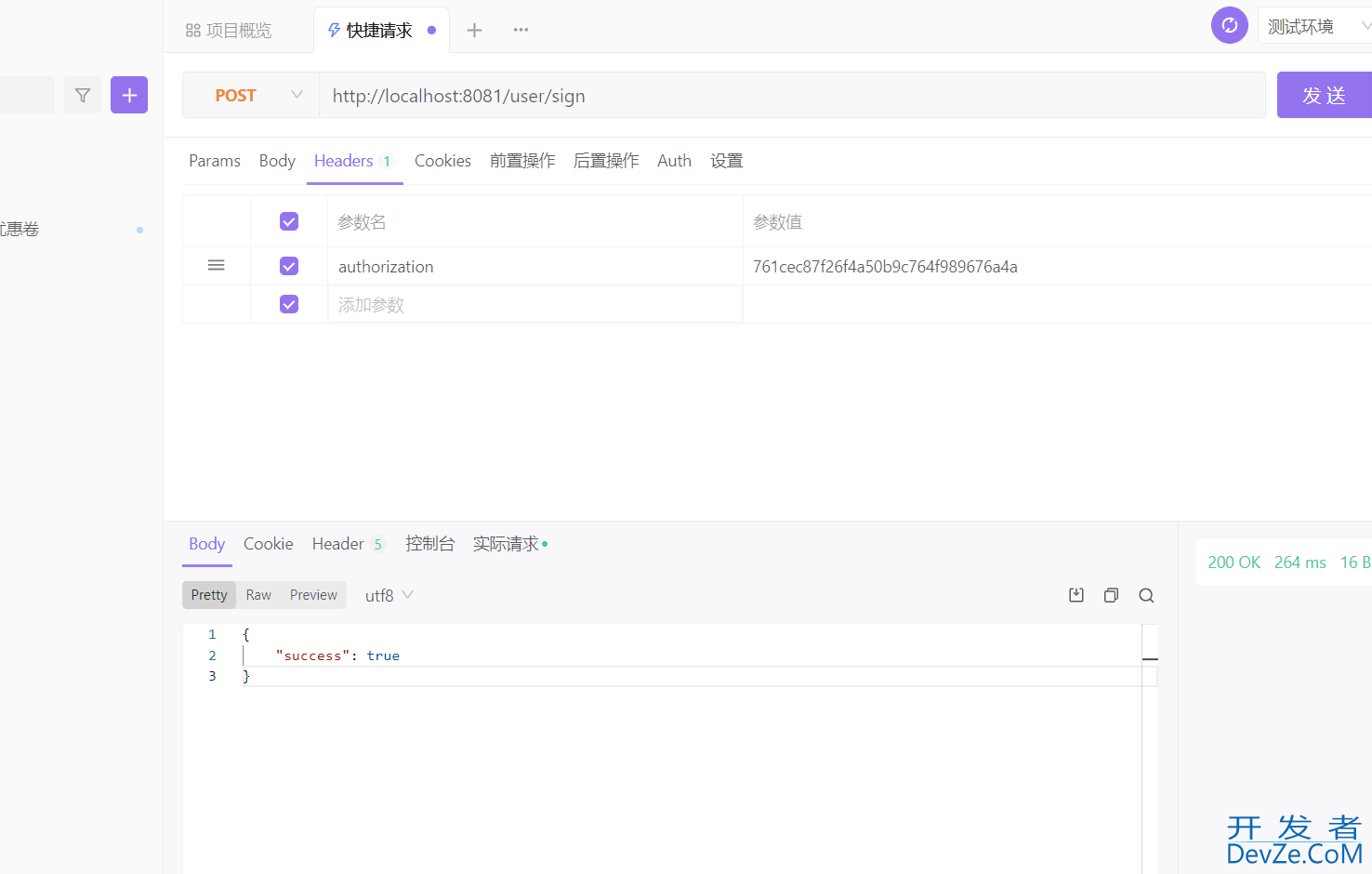Open the tab more-options ellipsis menu

tap(521, 30)
